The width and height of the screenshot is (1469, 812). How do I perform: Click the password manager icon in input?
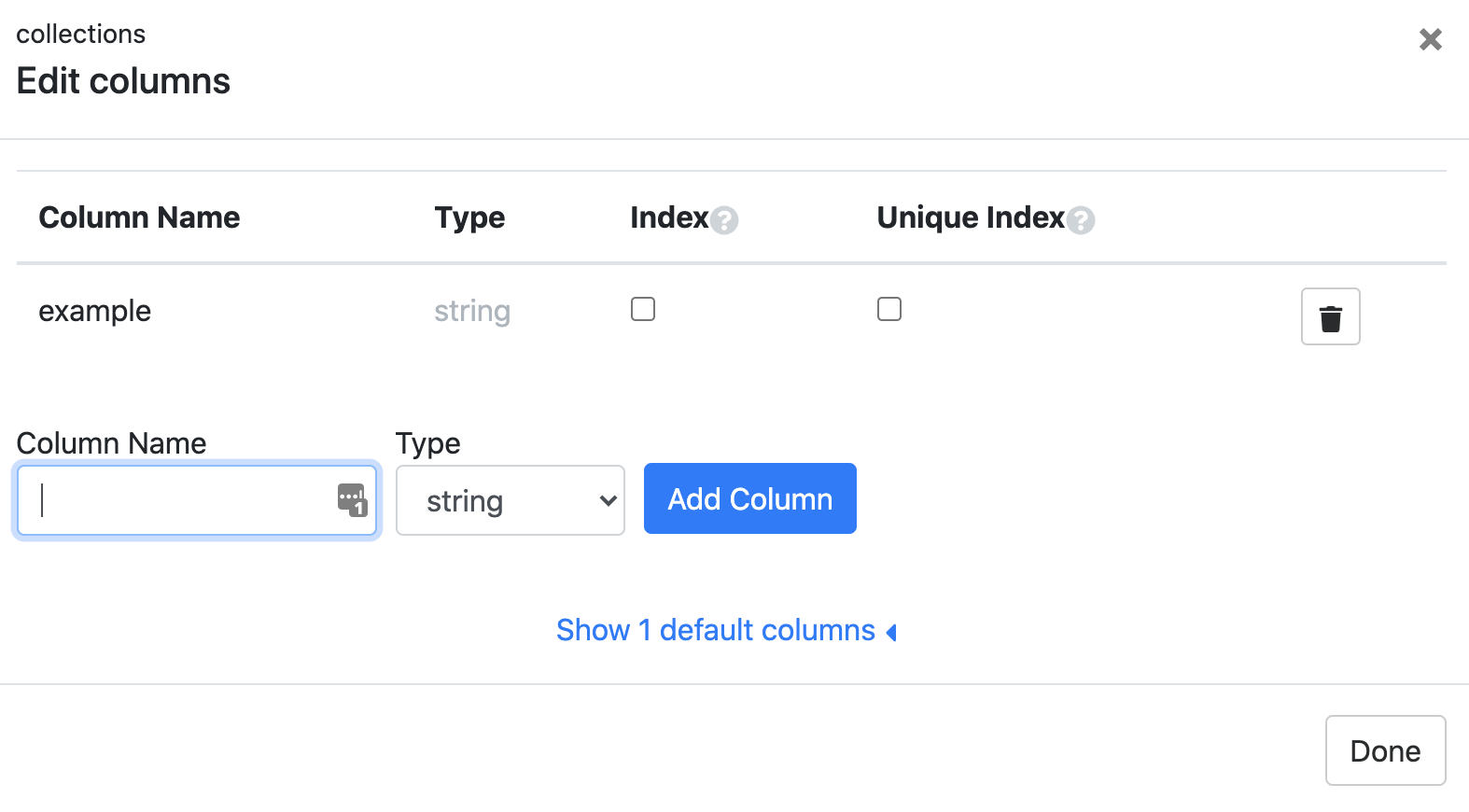(x=352, y=500)
